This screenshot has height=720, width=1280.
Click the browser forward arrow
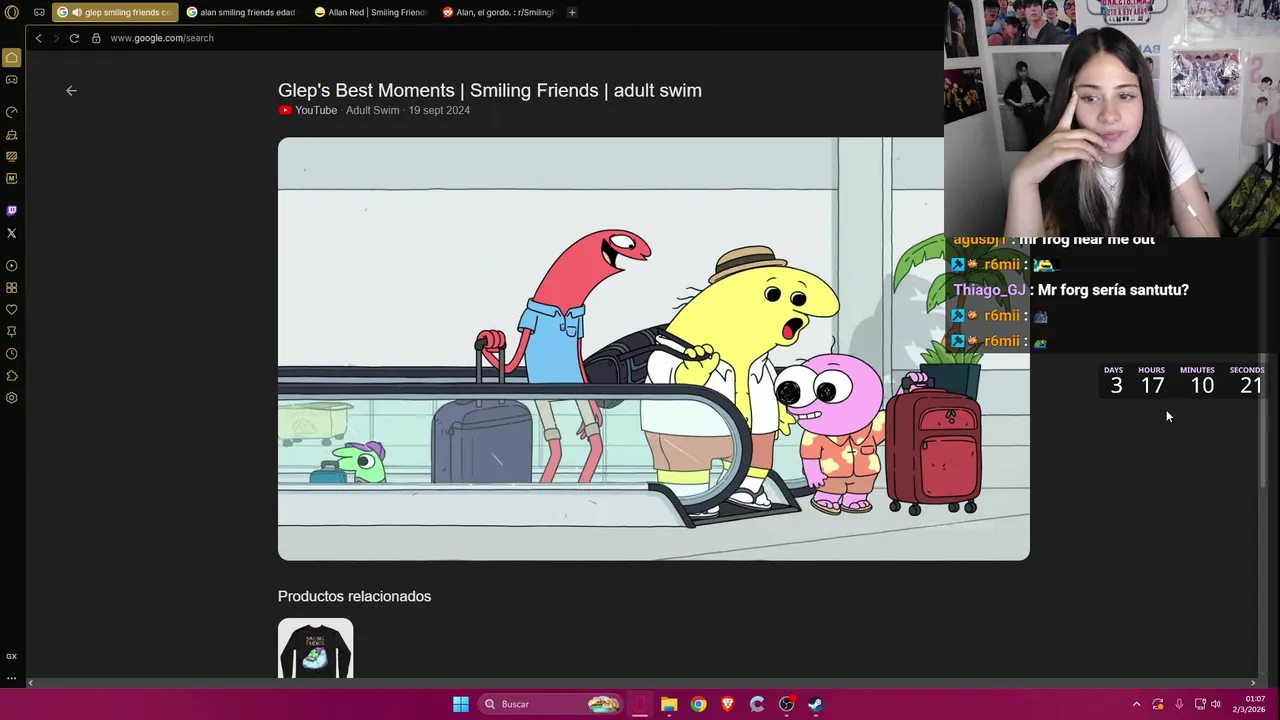[x=56, y=38]
